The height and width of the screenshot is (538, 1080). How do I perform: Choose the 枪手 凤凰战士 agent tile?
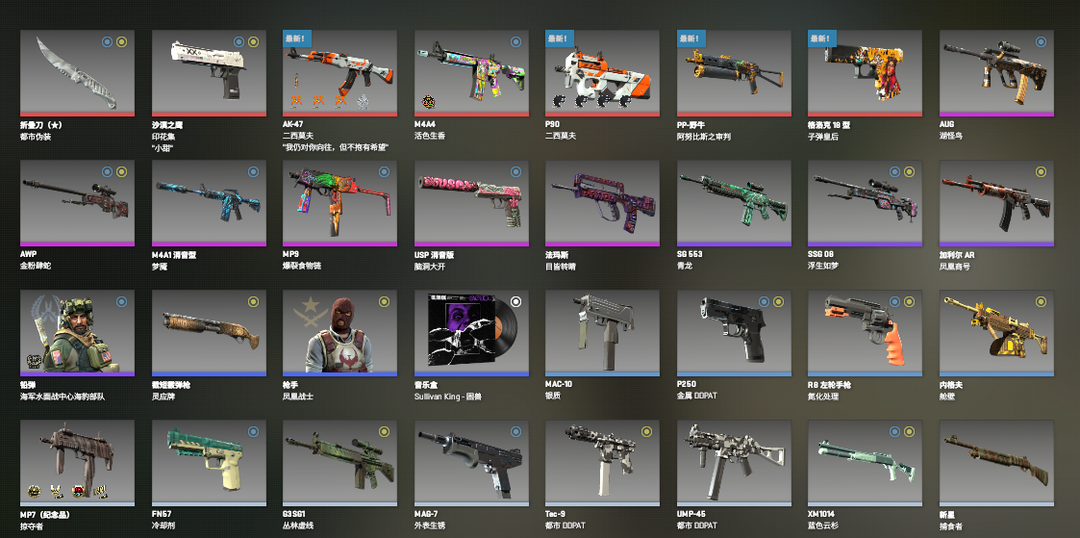(340, 333)
